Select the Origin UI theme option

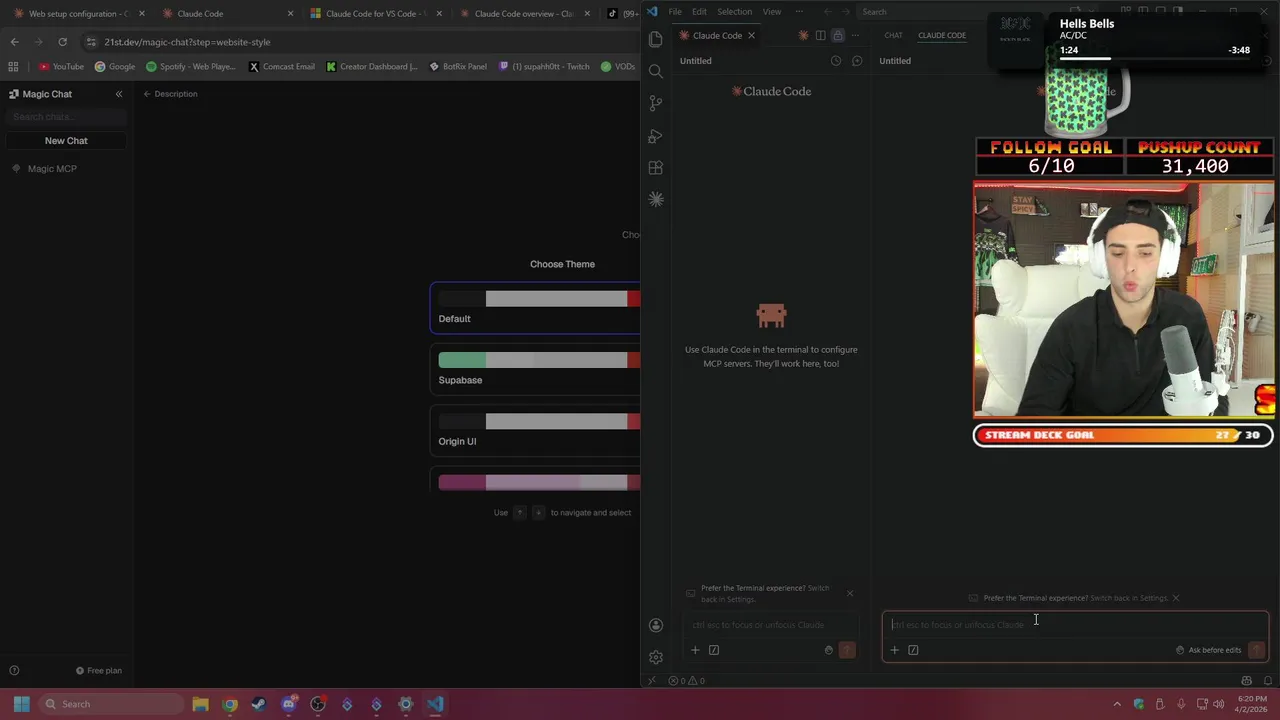[x=535, y=431]
